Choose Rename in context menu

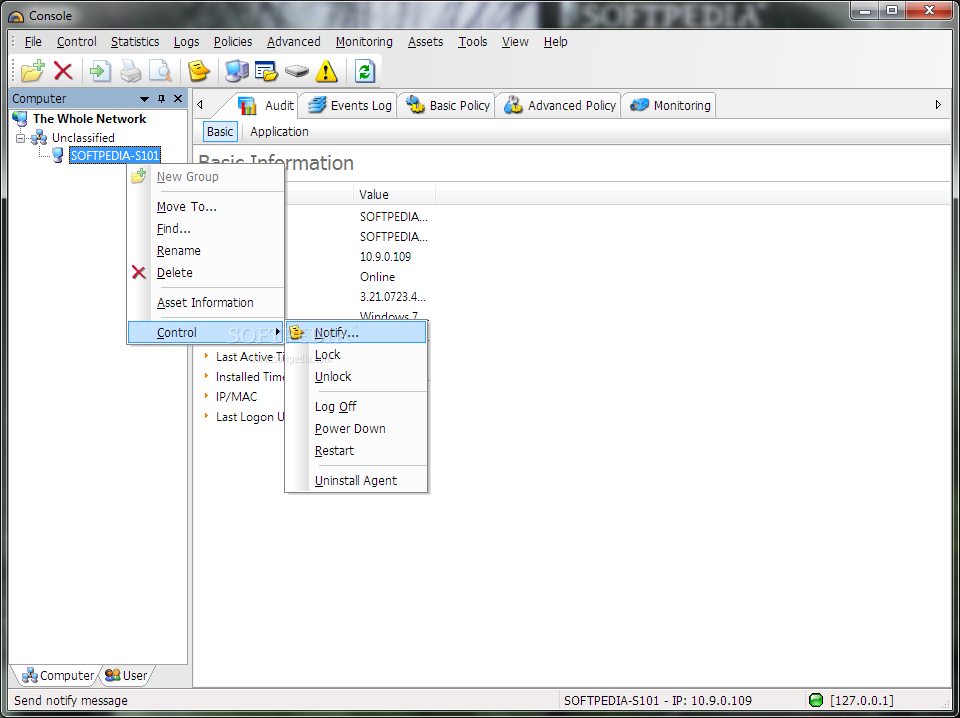pos(206,251)
